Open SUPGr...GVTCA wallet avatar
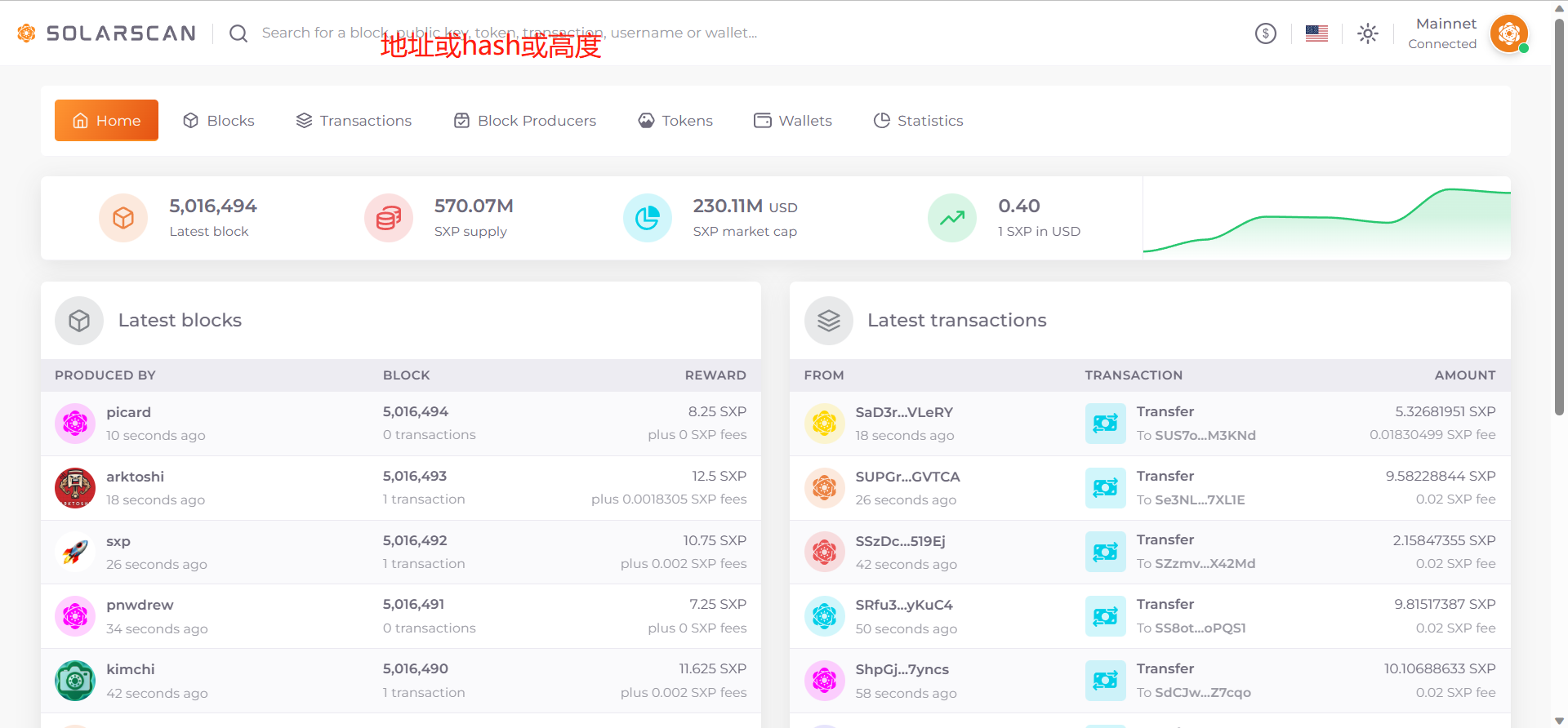1568x728 pixels. point(825,488)
